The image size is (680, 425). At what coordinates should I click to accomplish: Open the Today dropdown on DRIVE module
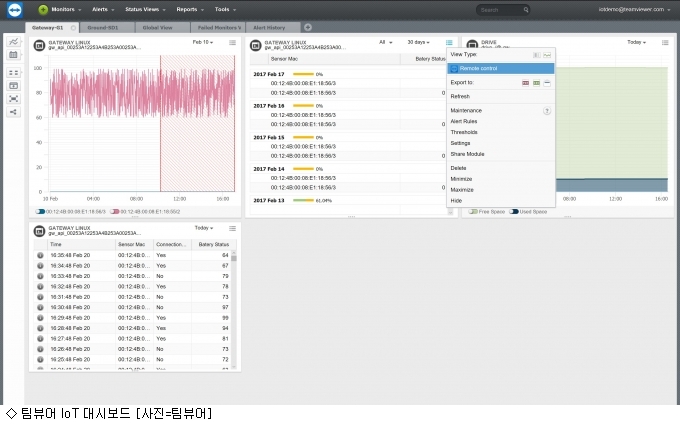[636, 42]
